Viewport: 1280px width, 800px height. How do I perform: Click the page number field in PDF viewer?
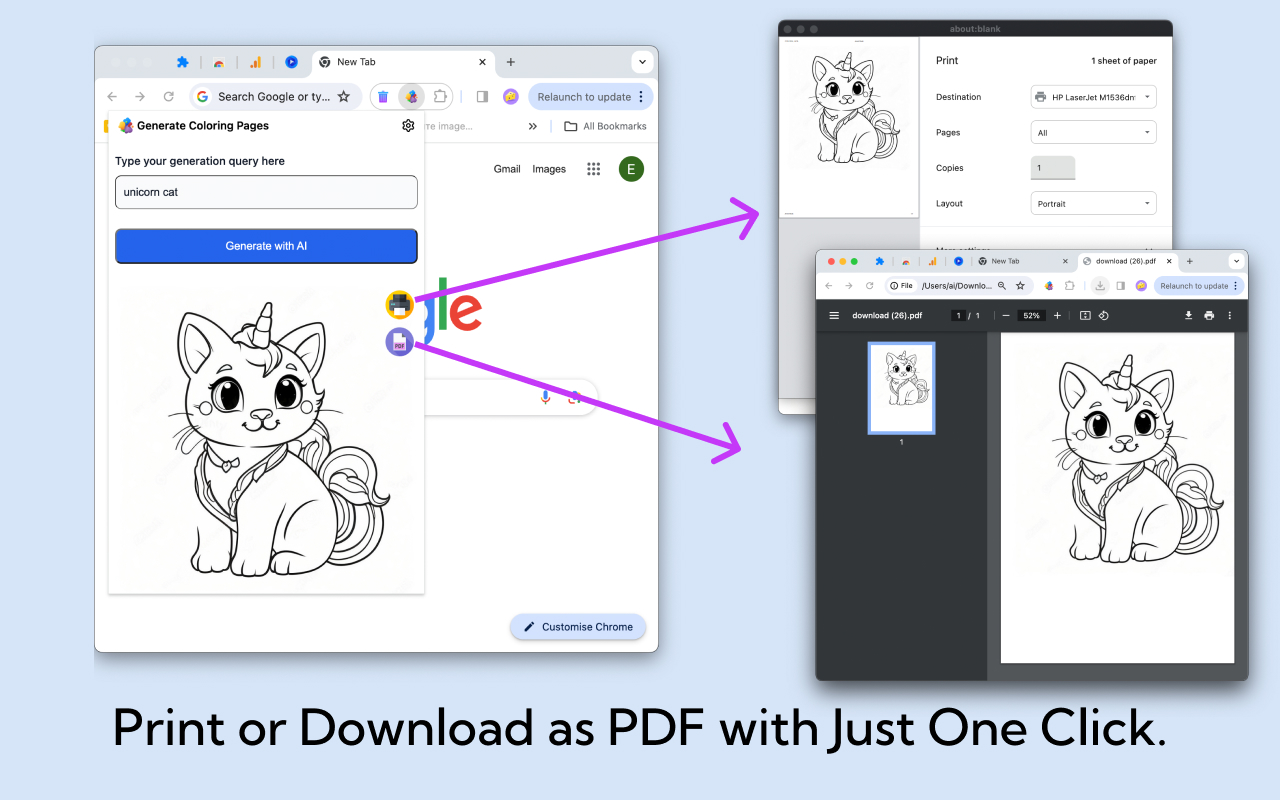tap(958, 315)
